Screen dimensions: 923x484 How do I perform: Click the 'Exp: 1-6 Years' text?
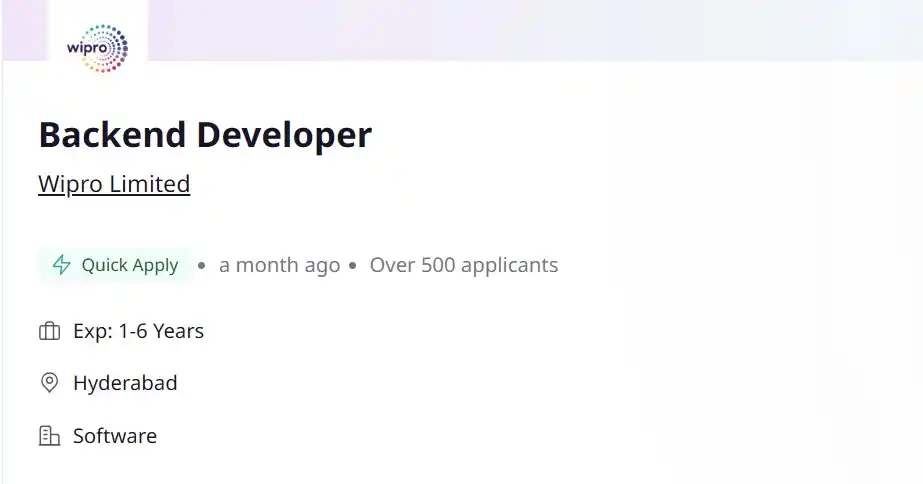(x=138, y=331)
